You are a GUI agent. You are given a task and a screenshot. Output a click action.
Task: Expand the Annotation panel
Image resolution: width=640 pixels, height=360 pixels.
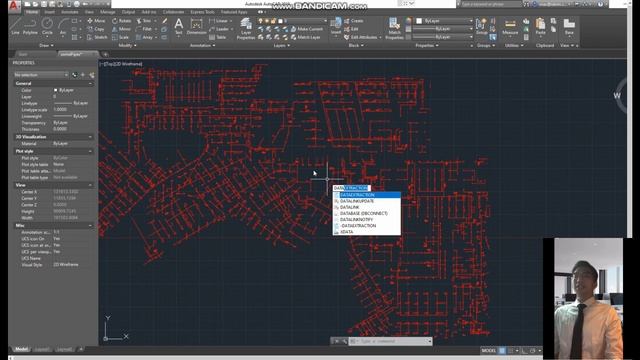click(x=202, y=45)
